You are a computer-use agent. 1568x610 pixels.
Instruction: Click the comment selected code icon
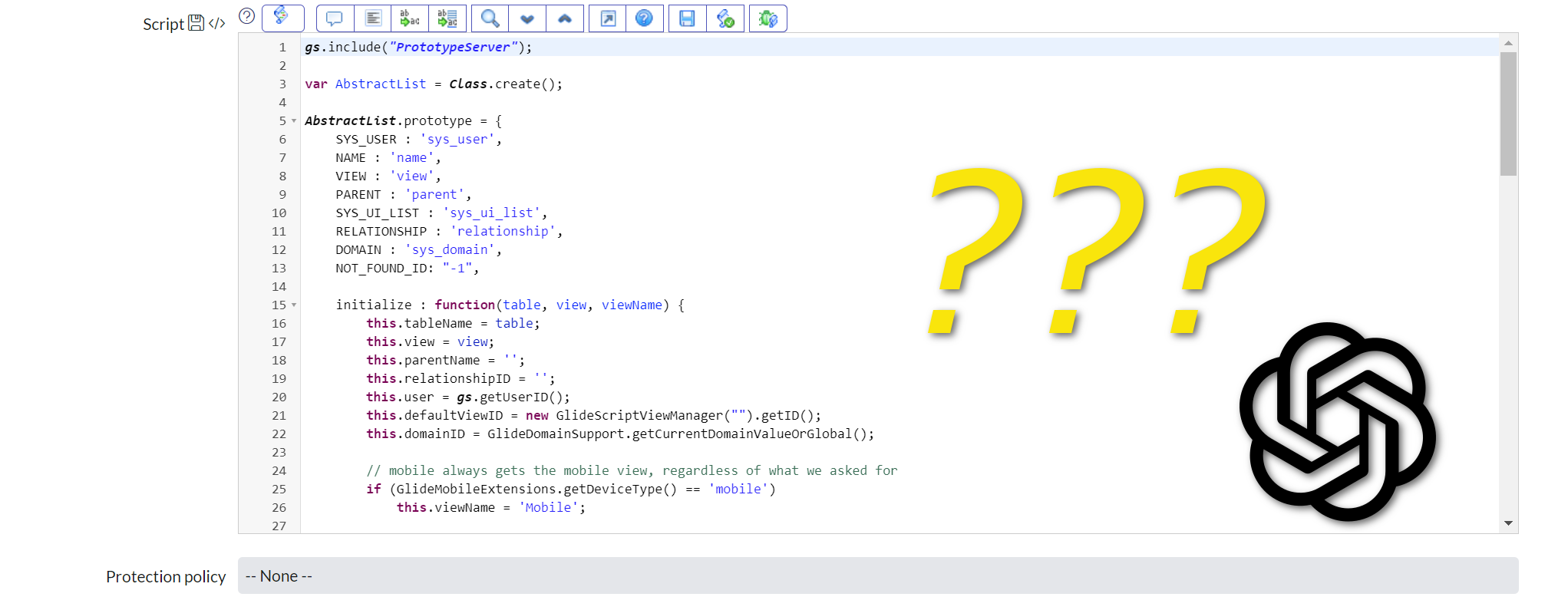(335, 18)
